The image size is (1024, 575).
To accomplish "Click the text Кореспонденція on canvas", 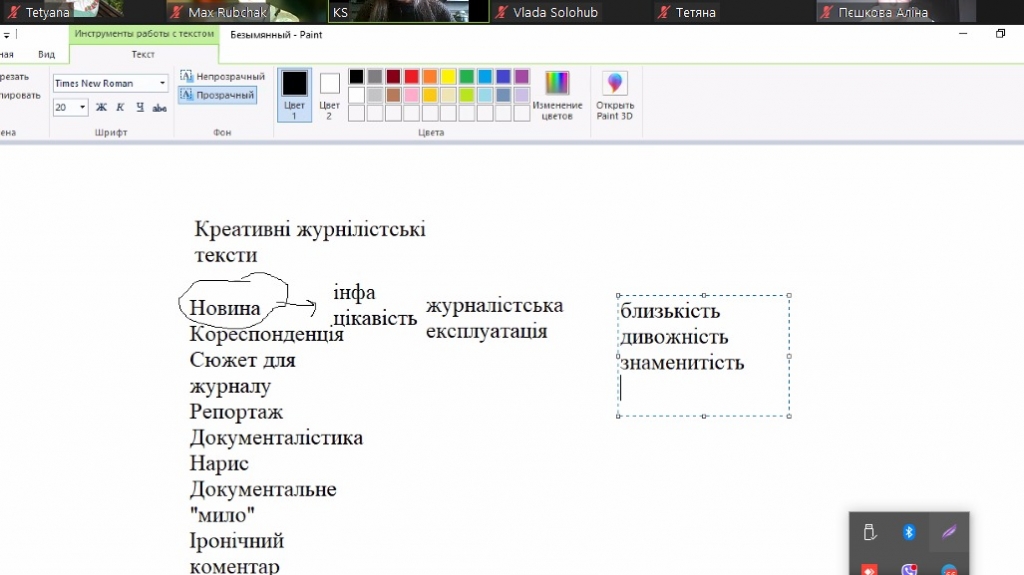I will [266, 334].
